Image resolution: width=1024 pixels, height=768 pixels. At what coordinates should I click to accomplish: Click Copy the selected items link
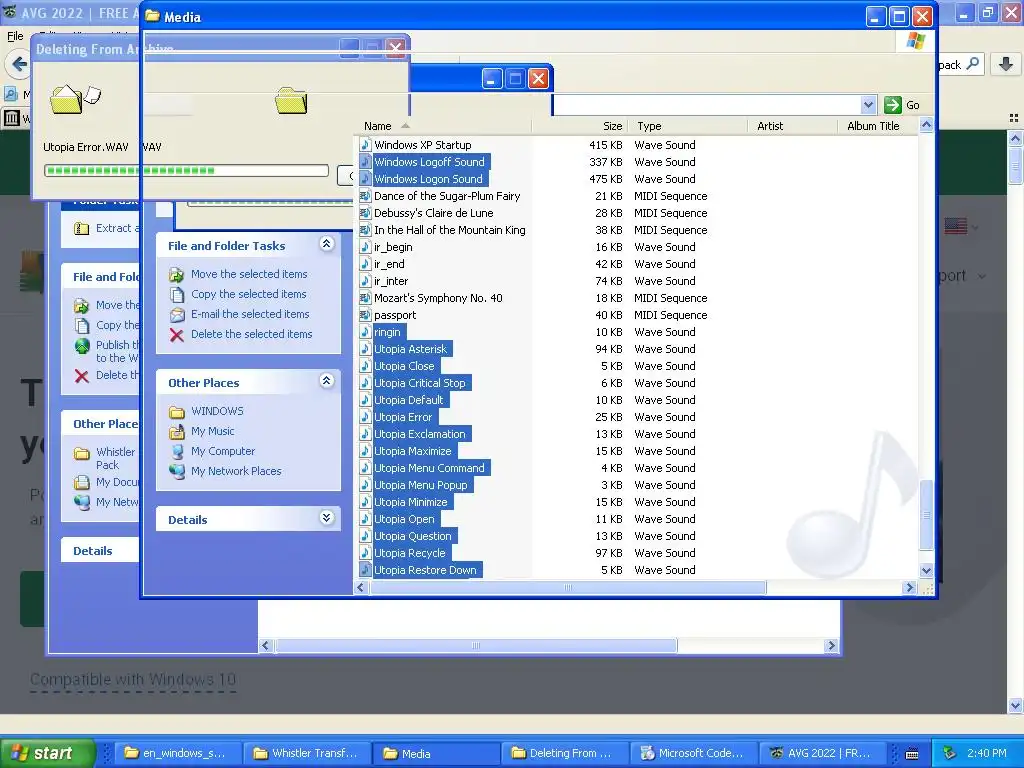[249, 295]
